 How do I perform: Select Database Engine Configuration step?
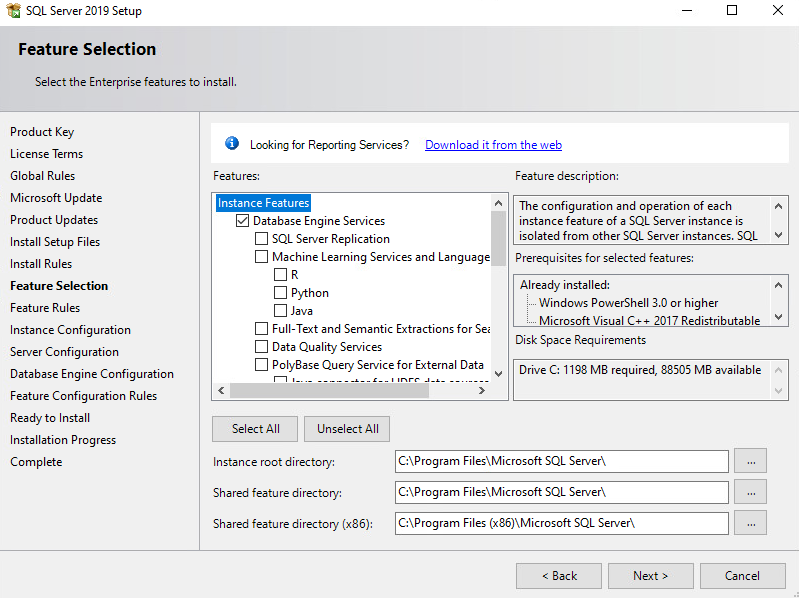tap(92, 374)
